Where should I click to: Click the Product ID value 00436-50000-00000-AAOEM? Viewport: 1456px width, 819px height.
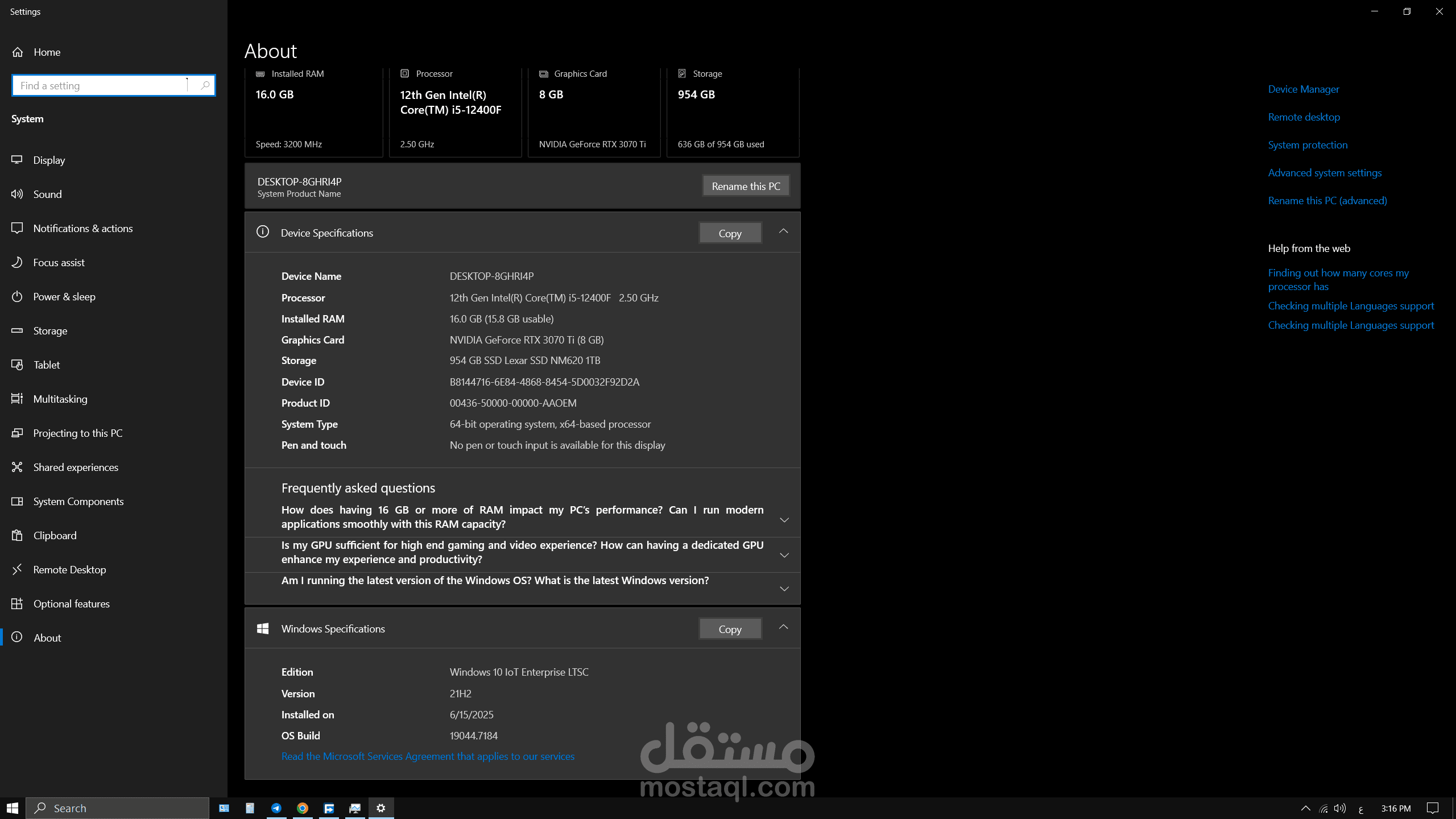pos(513,403)
